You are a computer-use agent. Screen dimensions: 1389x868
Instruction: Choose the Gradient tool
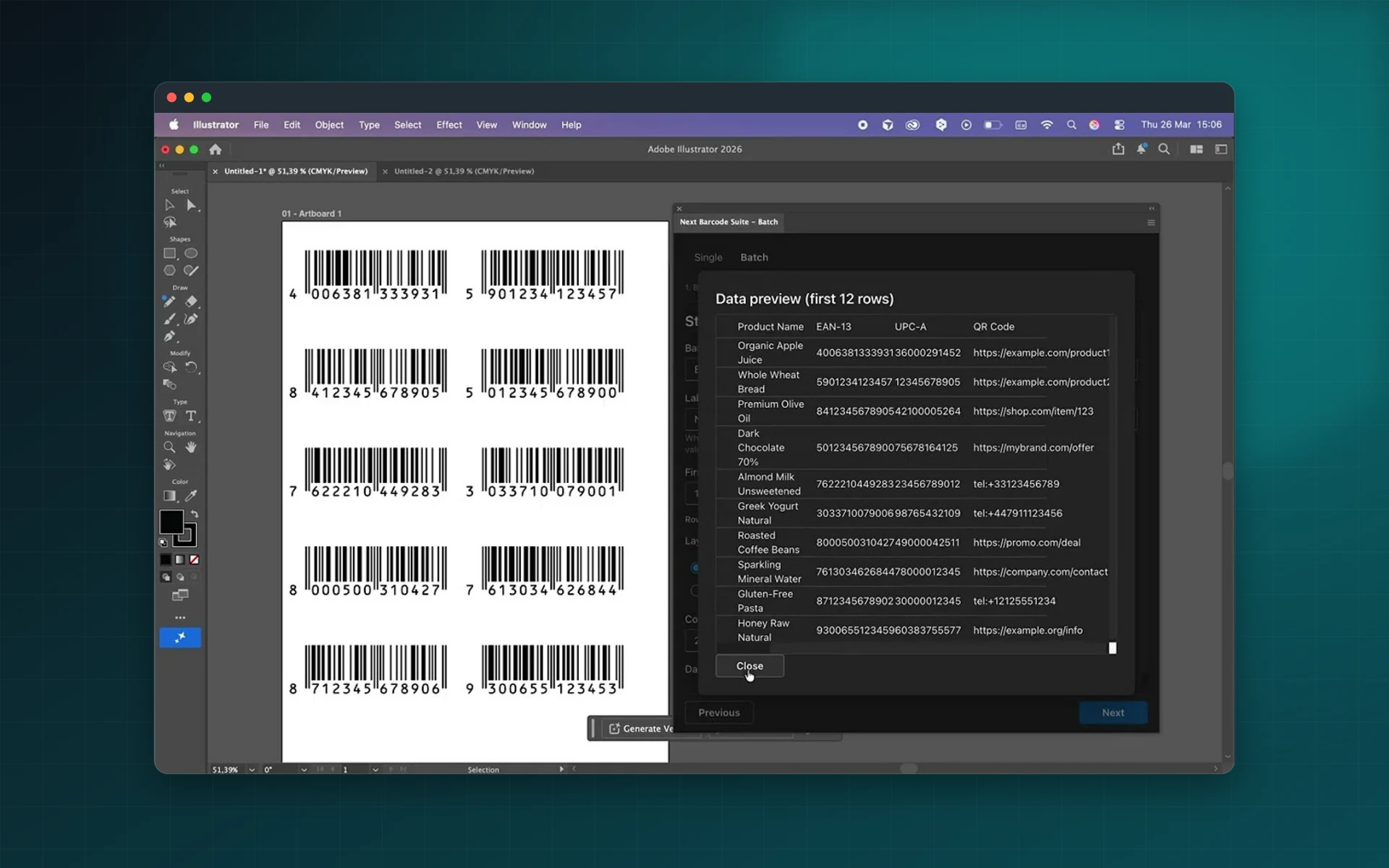click(169, 496)
